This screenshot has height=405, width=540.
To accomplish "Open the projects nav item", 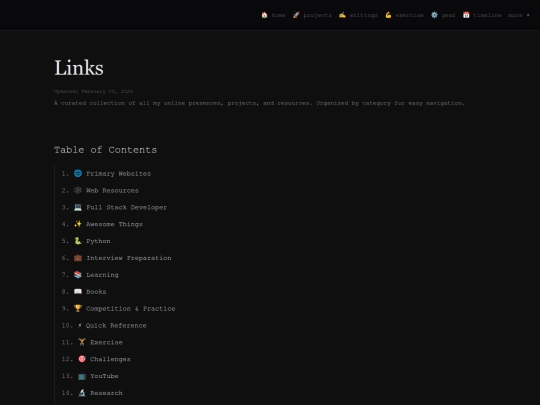I will [x=312, y=15].
